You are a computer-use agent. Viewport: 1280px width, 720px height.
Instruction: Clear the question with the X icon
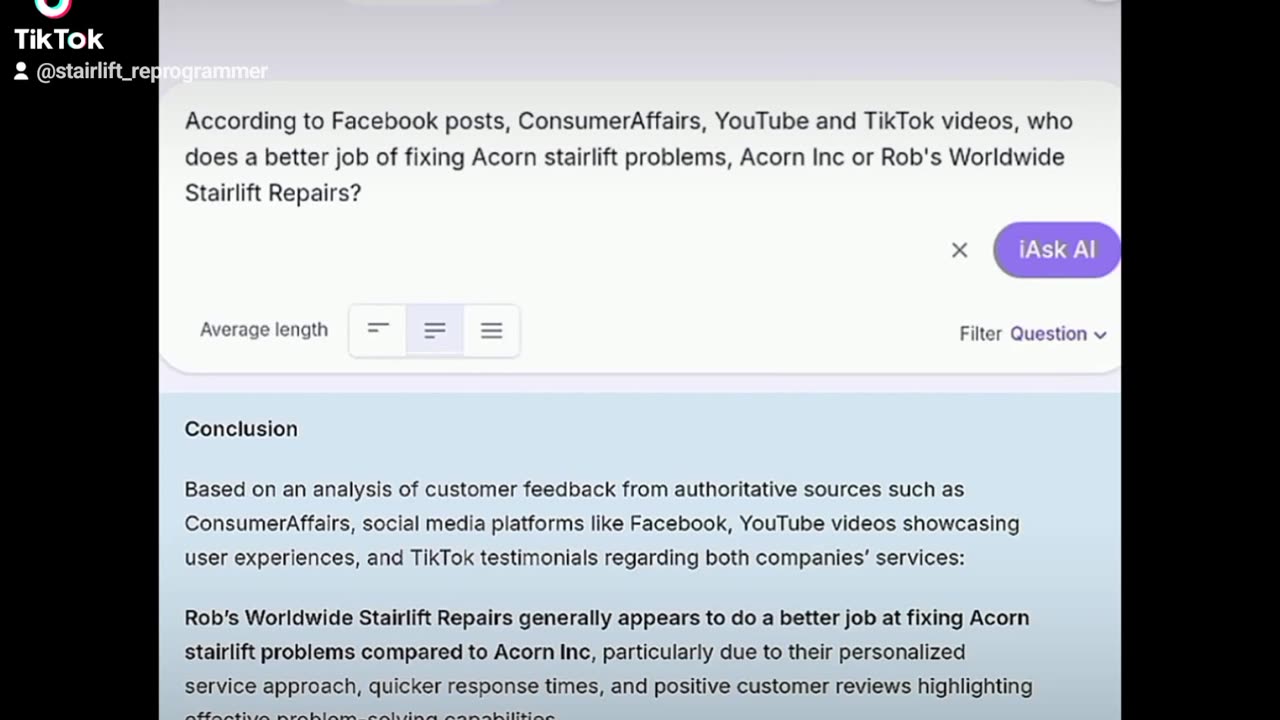pos(959,250)
